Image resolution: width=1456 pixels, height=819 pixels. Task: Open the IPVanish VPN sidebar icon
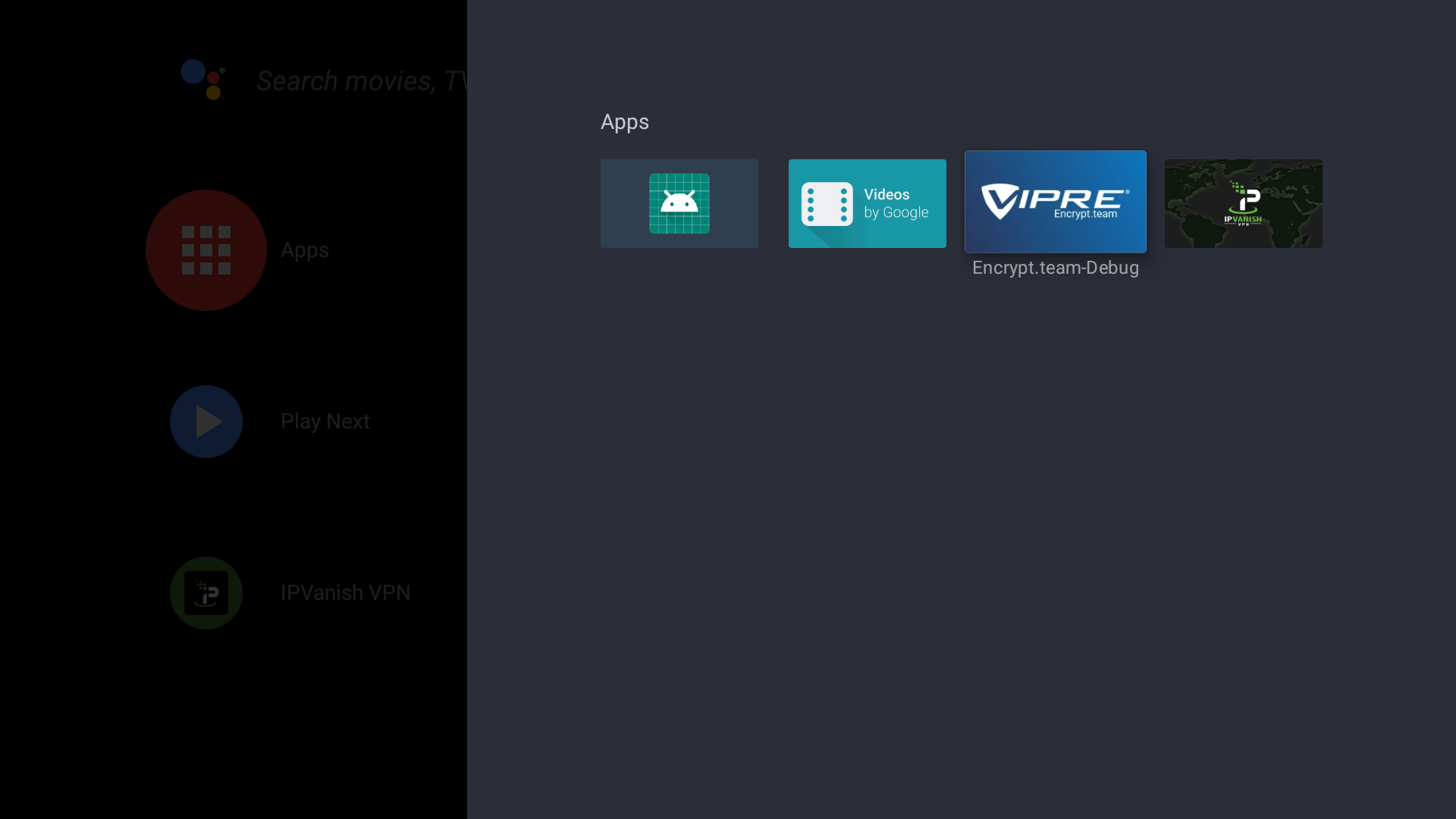[206, 592]
